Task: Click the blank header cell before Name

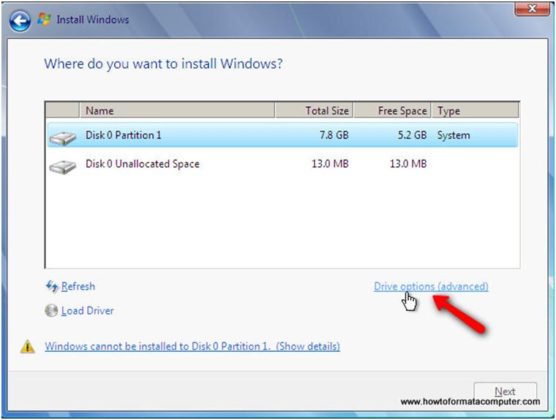Action: [x=63, y=111]
